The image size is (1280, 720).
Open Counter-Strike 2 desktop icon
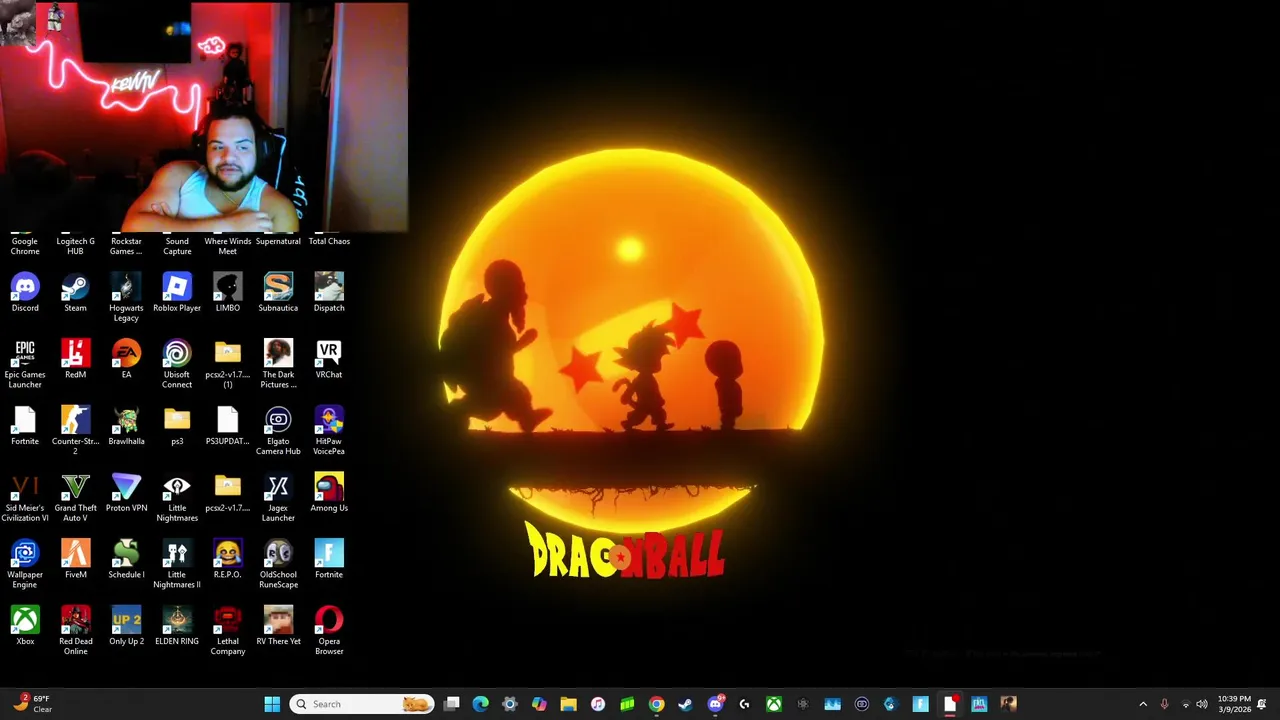pyautogui.click(x=75, y=431)
